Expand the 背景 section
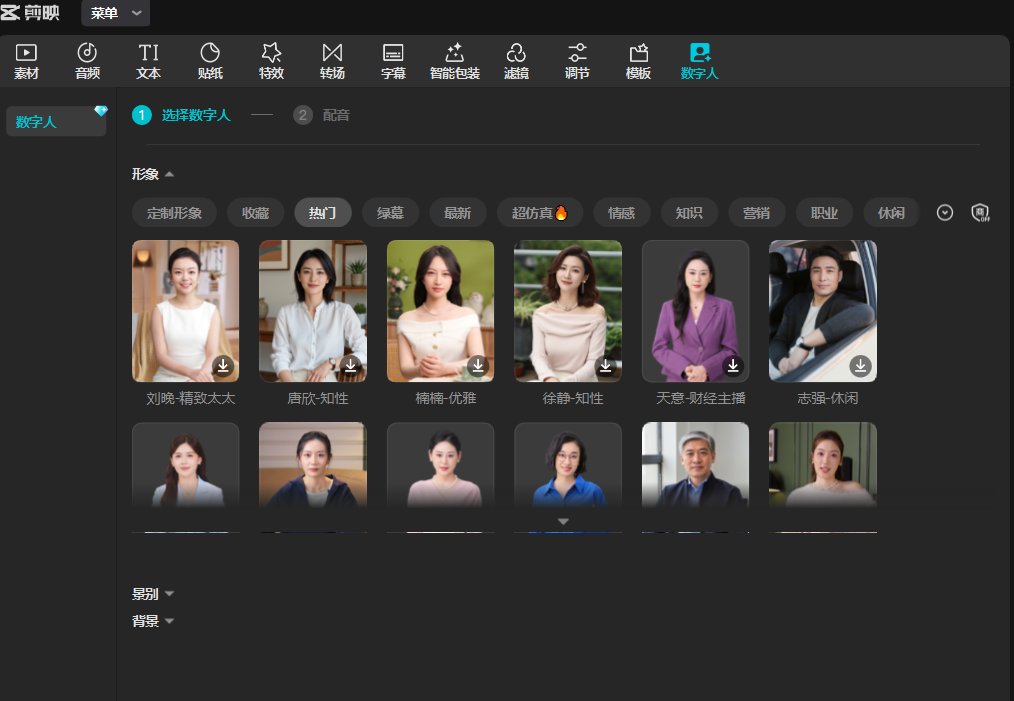 153,621
